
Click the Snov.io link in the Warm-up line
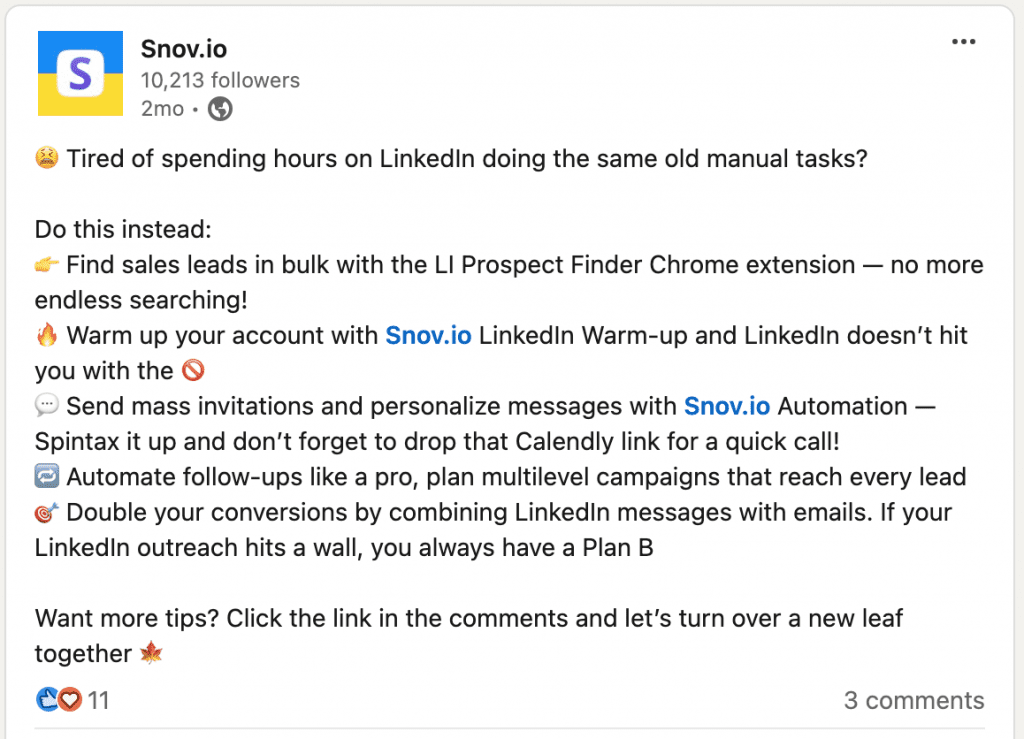[428, 336]
